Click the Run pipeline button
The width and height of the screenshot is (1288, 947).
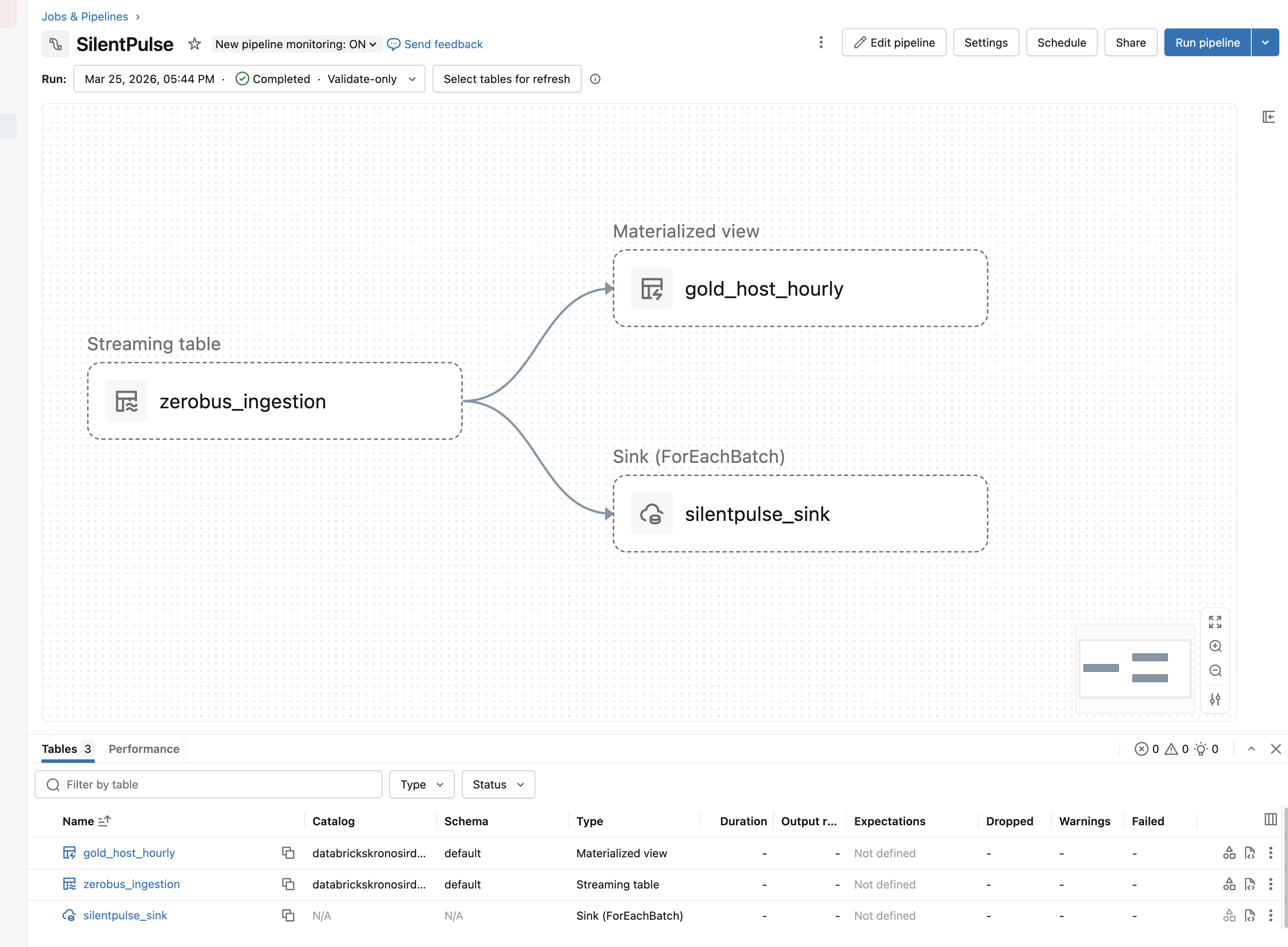click(x=1207, y=42)
